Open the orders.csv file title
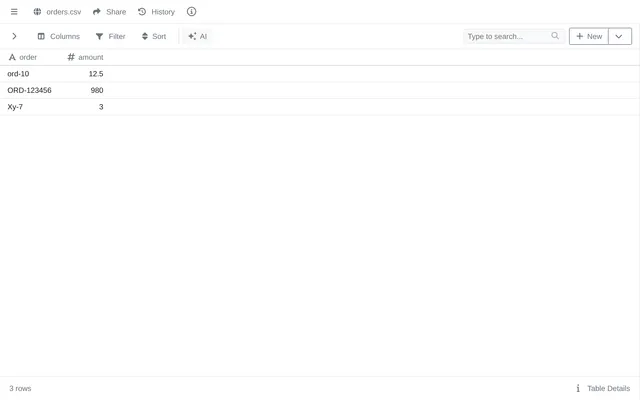This screenshot has width=640, height=400. point(64,12)
